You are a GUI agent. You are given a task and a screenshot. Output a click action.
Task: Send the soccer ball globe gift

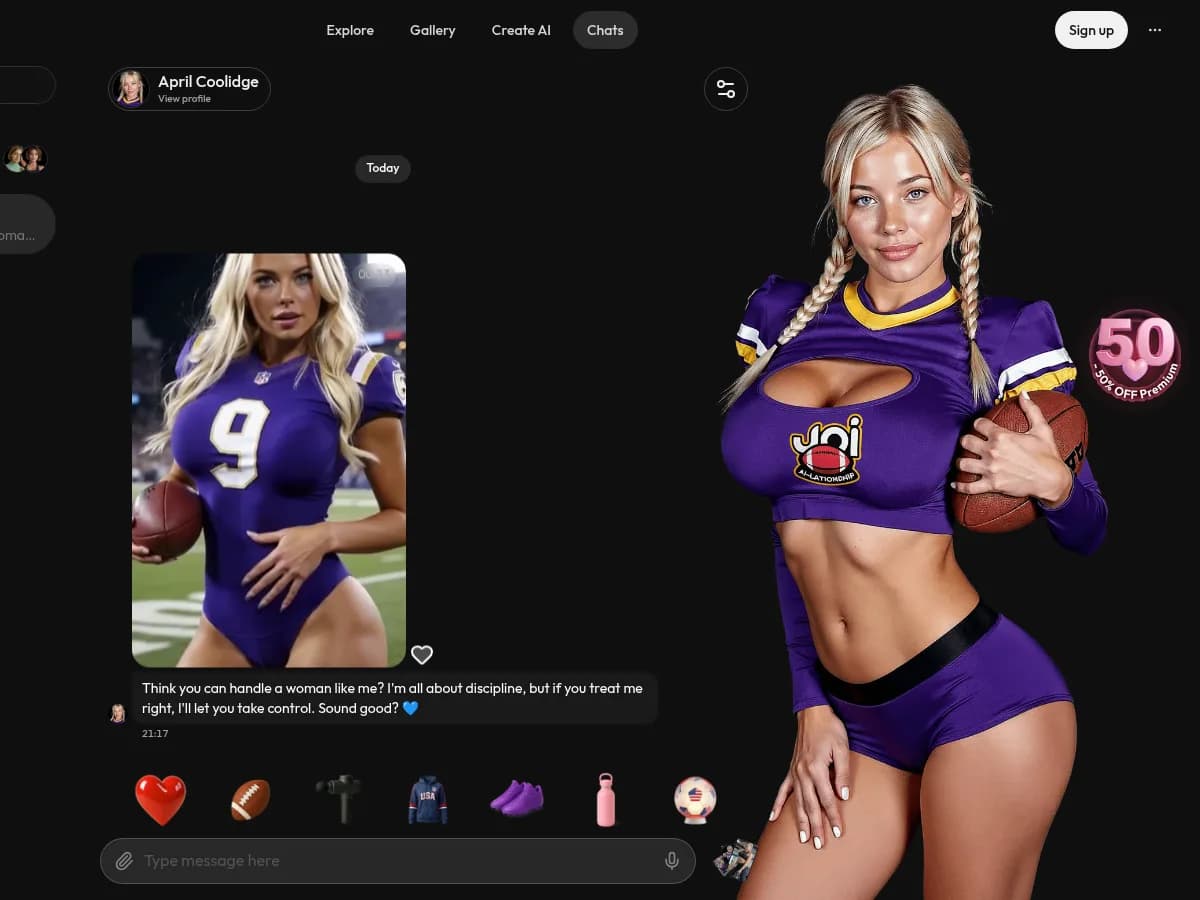point(695,800)
